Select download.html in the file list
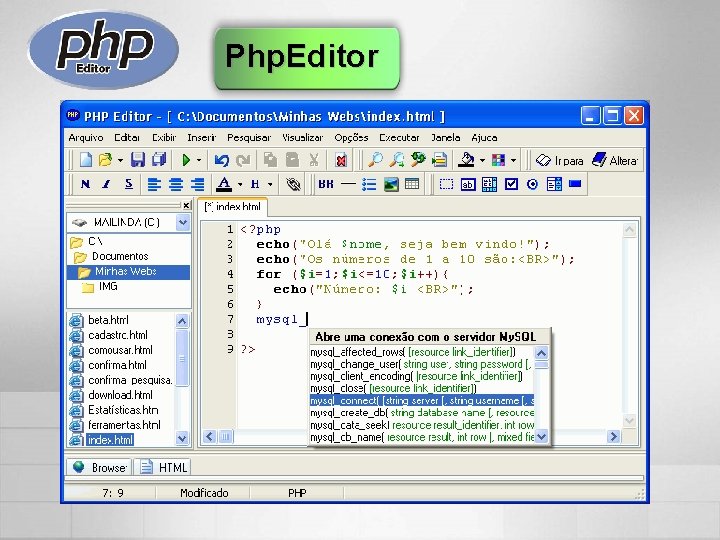 120,395
